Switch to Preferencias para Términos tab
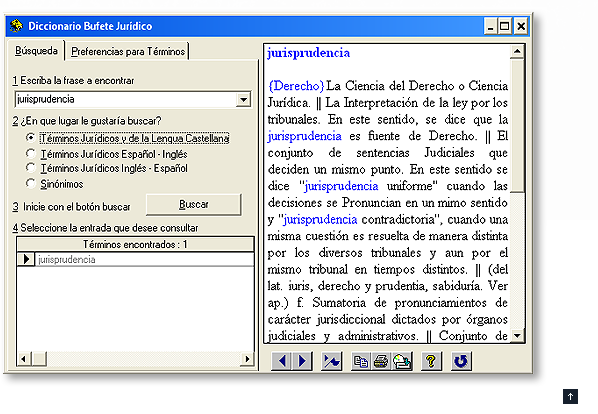Image resolution: width=598 pixels, height=414 pixels. click(128, 51)
